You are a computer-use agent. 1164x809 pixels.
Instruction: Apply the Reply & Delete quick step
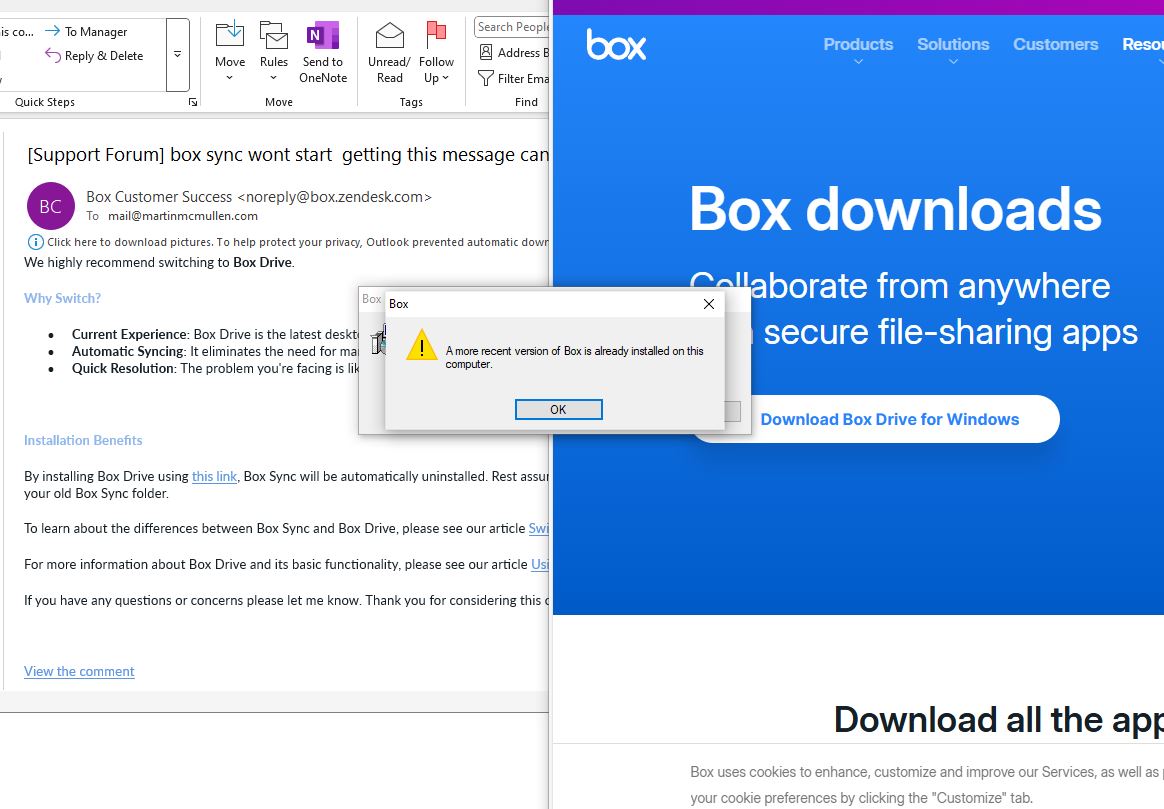tap(94, 56)
